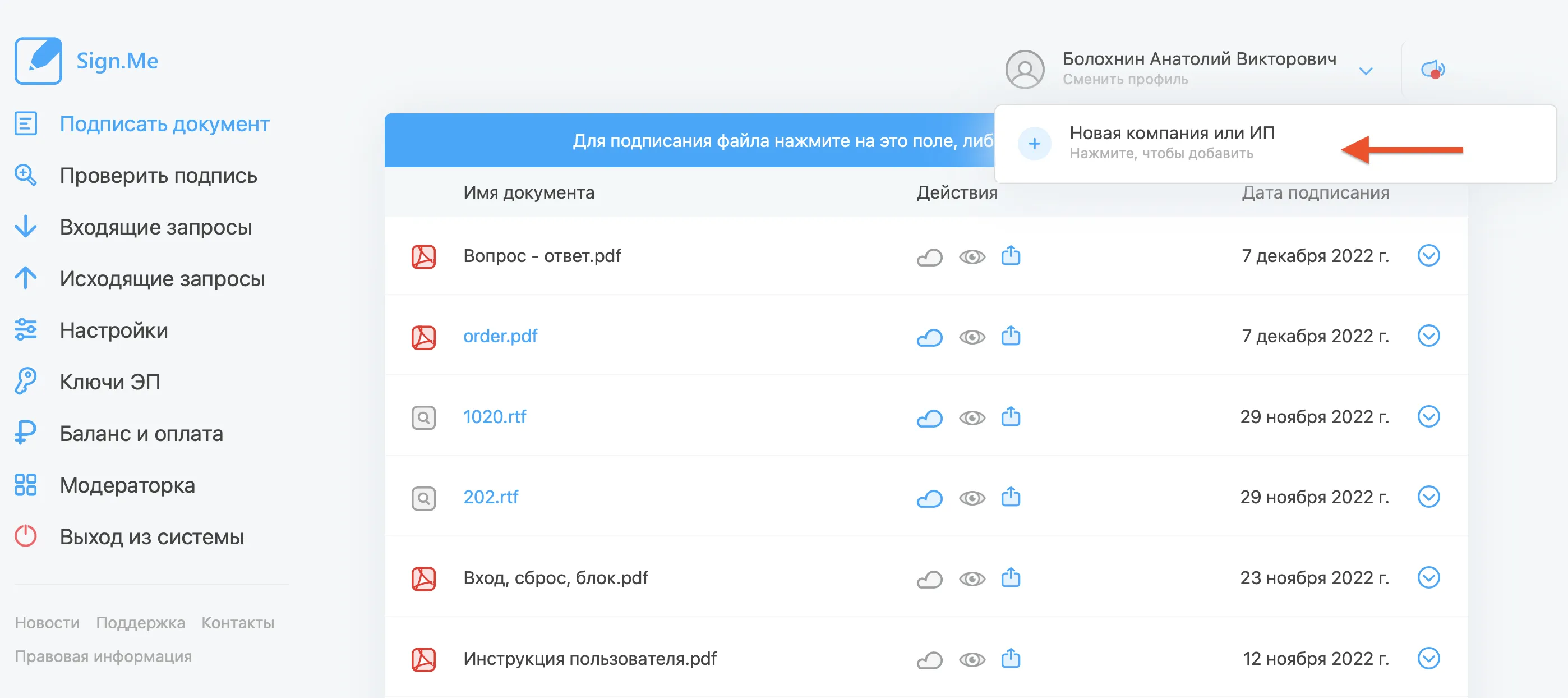Open the order.pdf document link
This screenshot has width=1568, height=698.
coord(500,336)
